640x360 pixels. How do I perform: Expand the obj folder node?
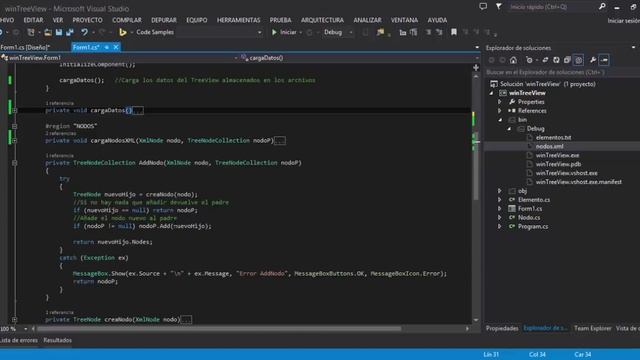coord(500,191)
